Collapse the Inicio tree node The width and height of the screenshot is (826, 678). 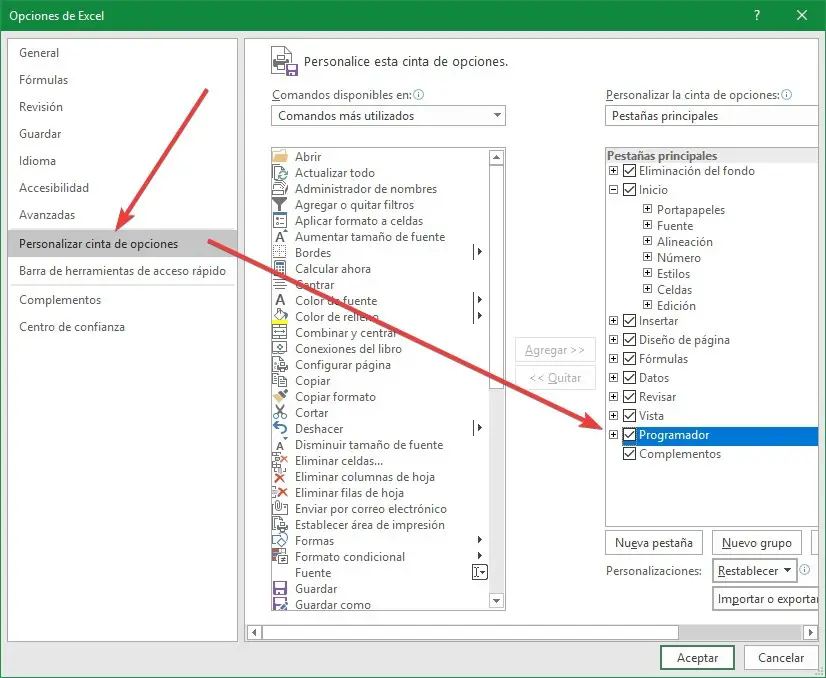[613, 190]
